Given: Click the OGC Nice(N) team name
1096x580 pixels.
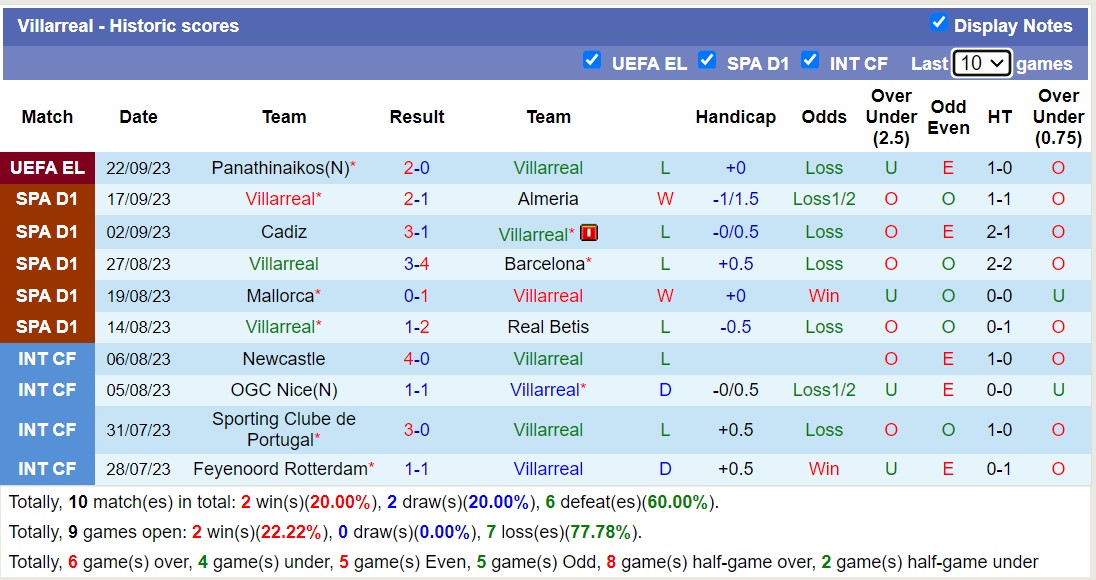Looking at the screenshot, I should click(x=284, y=390).
